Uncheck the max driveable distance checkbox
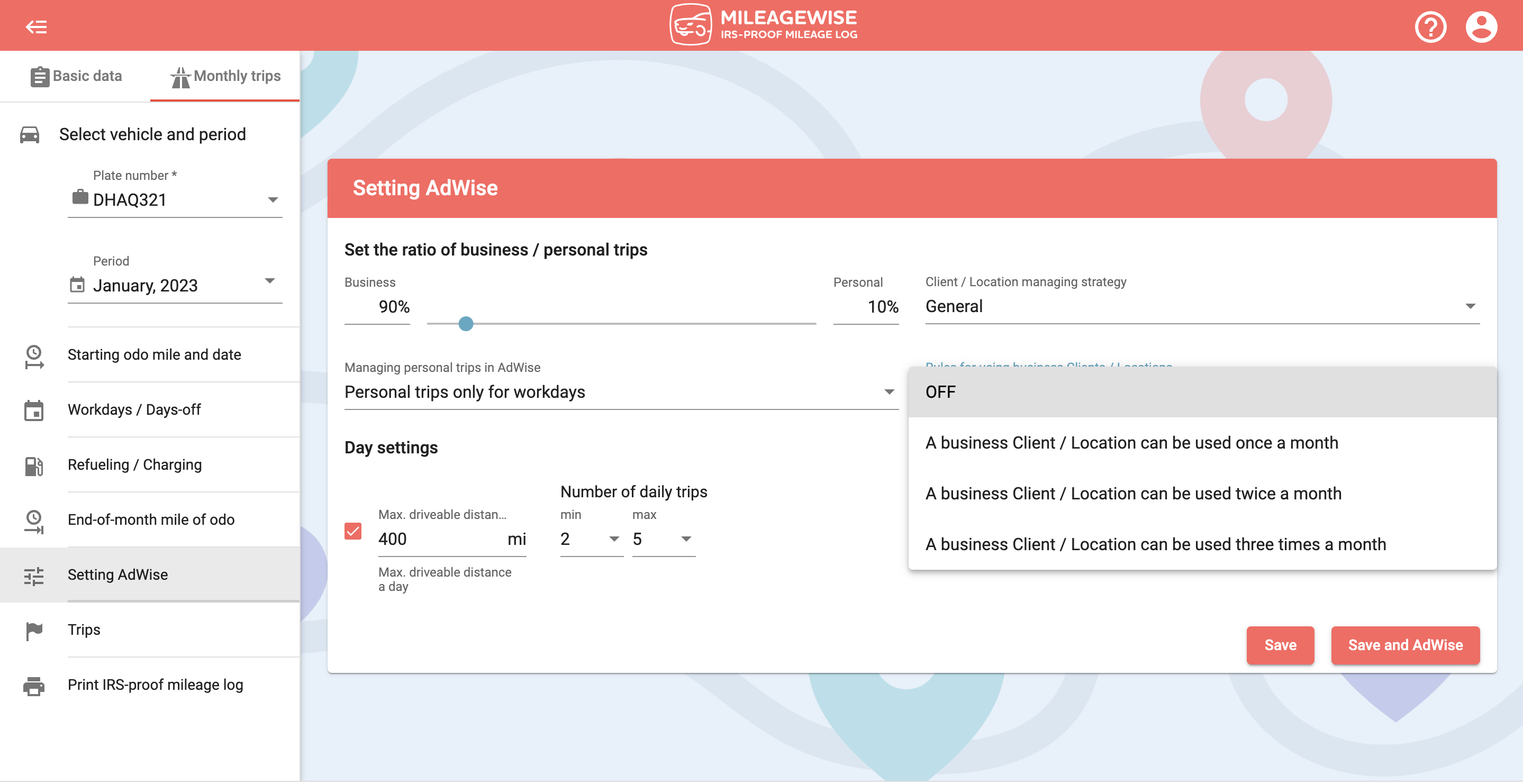 [x=353, y=531]
